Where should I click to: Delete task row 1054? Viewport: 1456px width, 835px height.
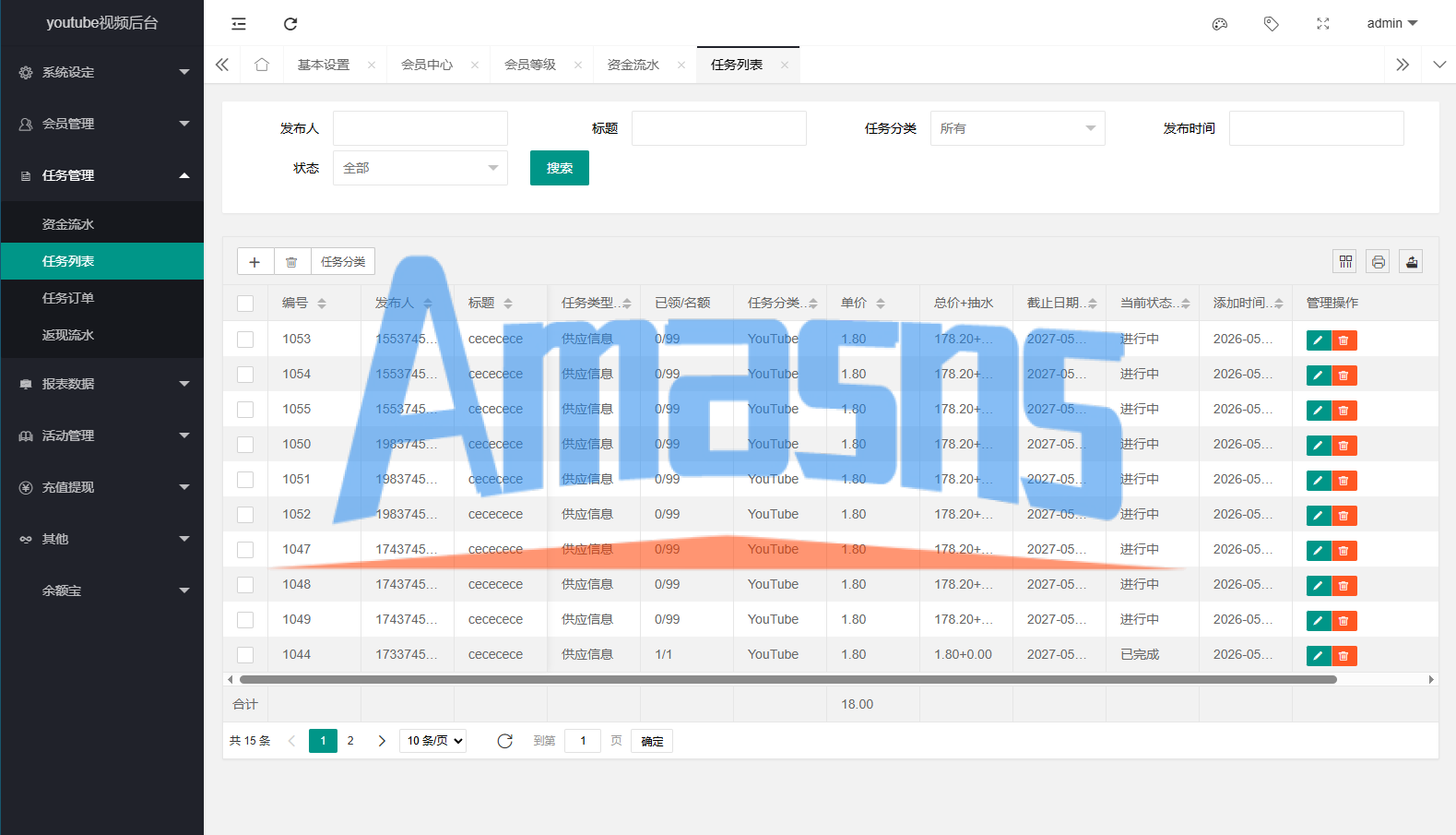coord(1344,376)
